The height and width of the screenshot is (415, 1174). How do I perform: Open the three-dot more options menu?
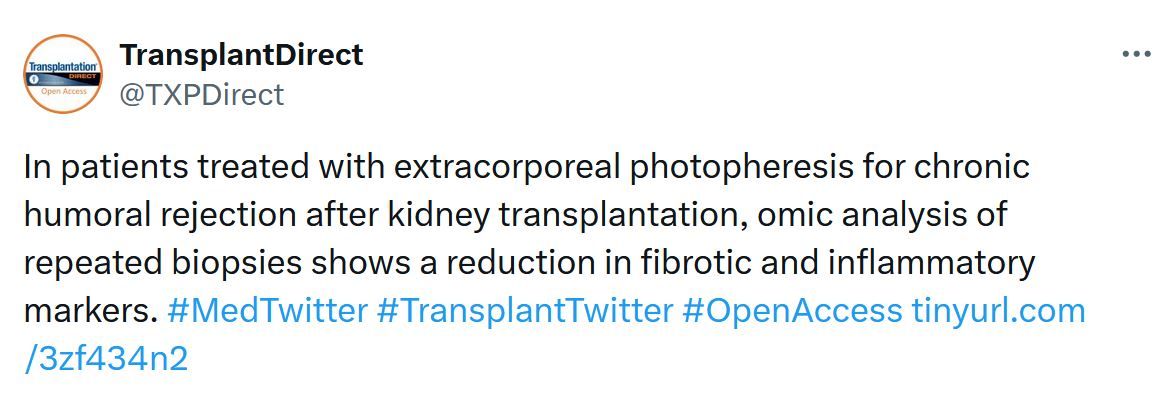pyautogui.click(x=1137, y=55)
